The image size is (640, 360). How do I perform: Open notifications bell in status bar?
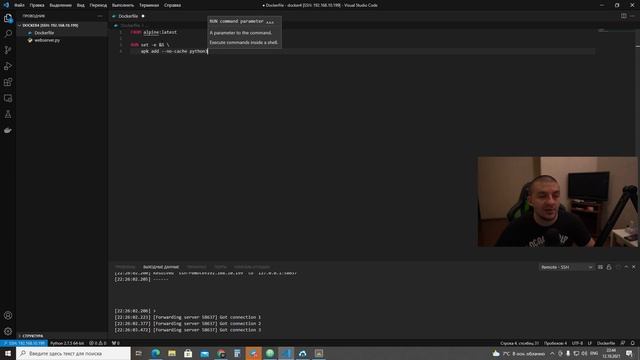point(633,343)
